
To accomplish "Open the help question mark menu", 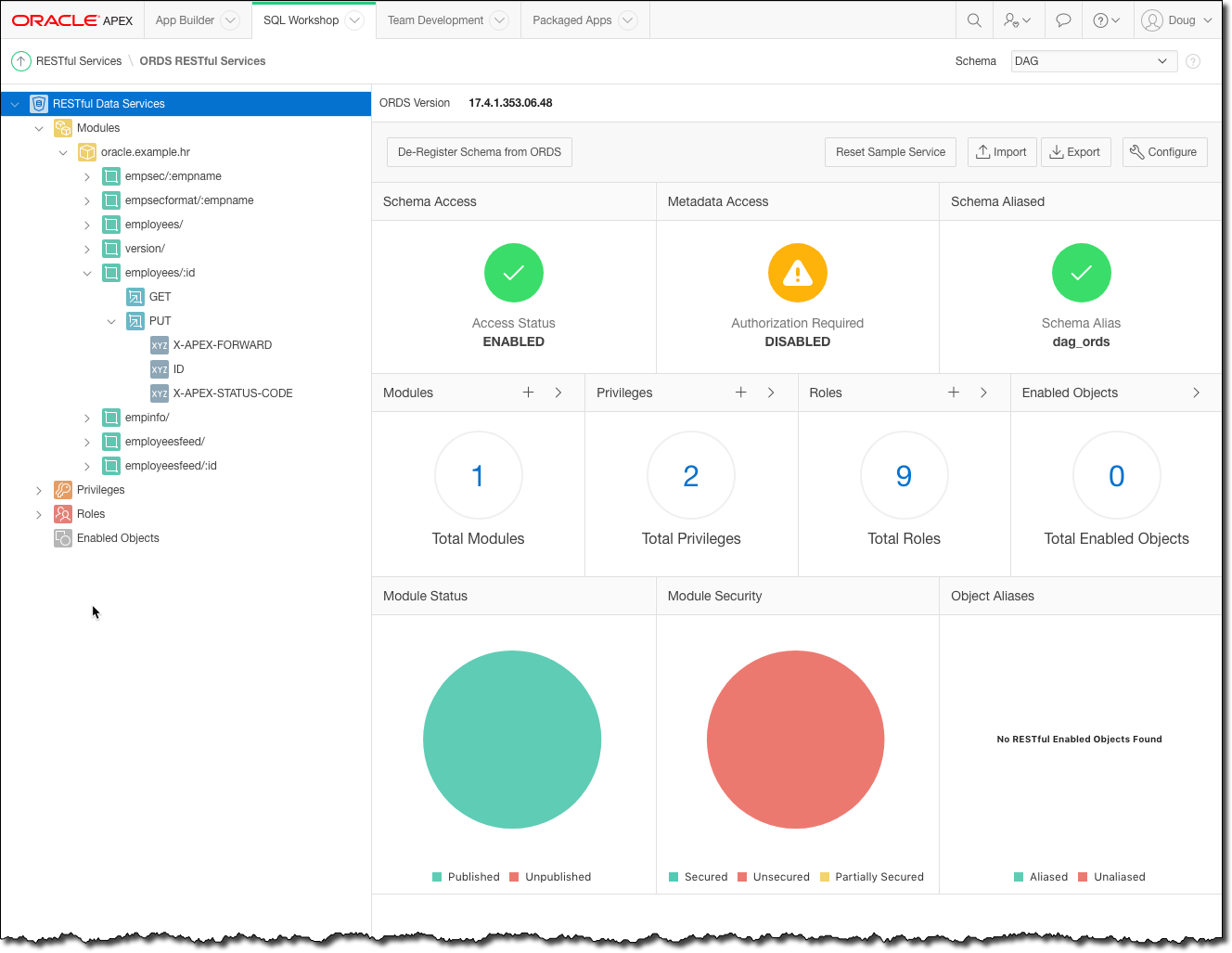I will (x=1107, y=20).
